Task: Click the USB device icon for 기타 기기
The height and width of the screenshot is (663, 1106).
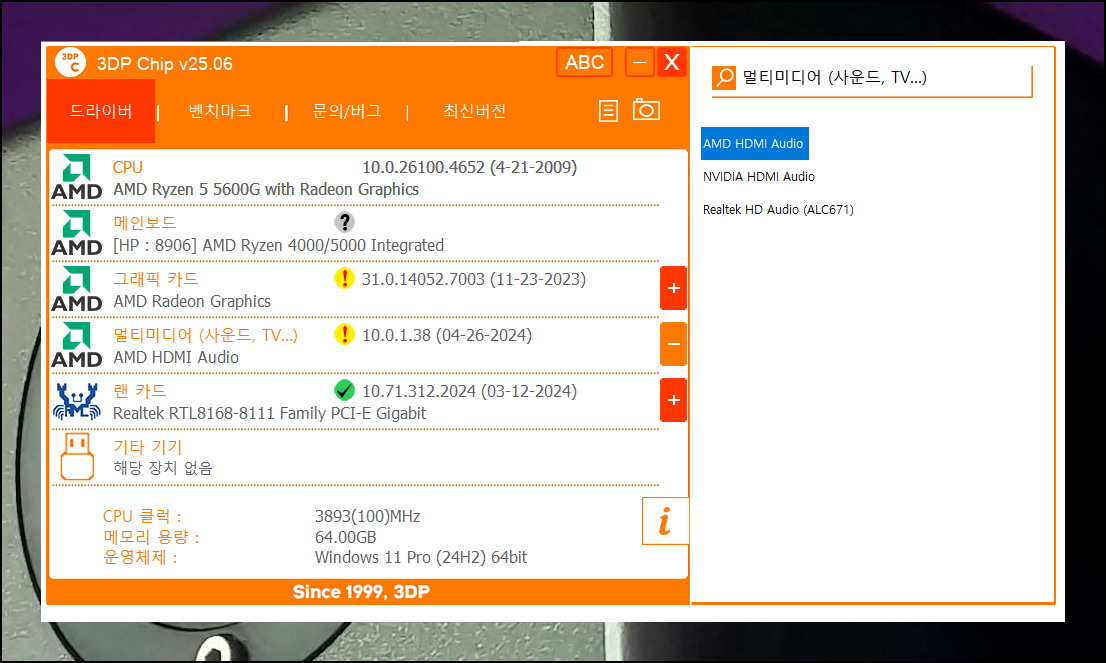Action: coord(77,456)
